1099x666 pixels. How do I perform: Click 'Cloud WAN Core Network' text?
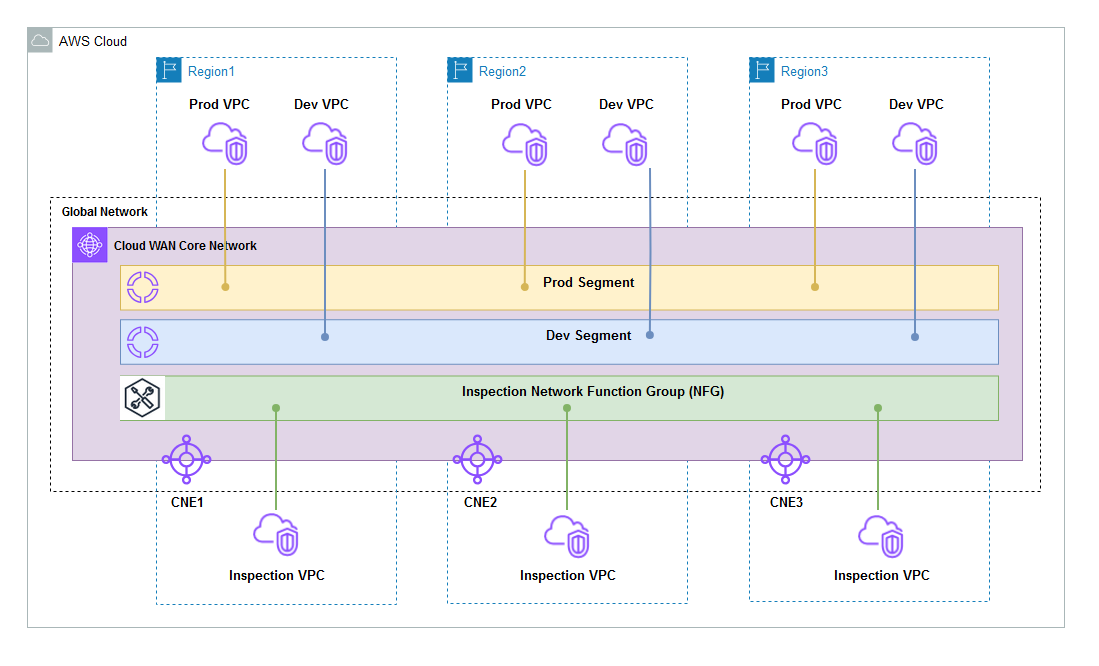pyautogui.click(x=185, y=245)
